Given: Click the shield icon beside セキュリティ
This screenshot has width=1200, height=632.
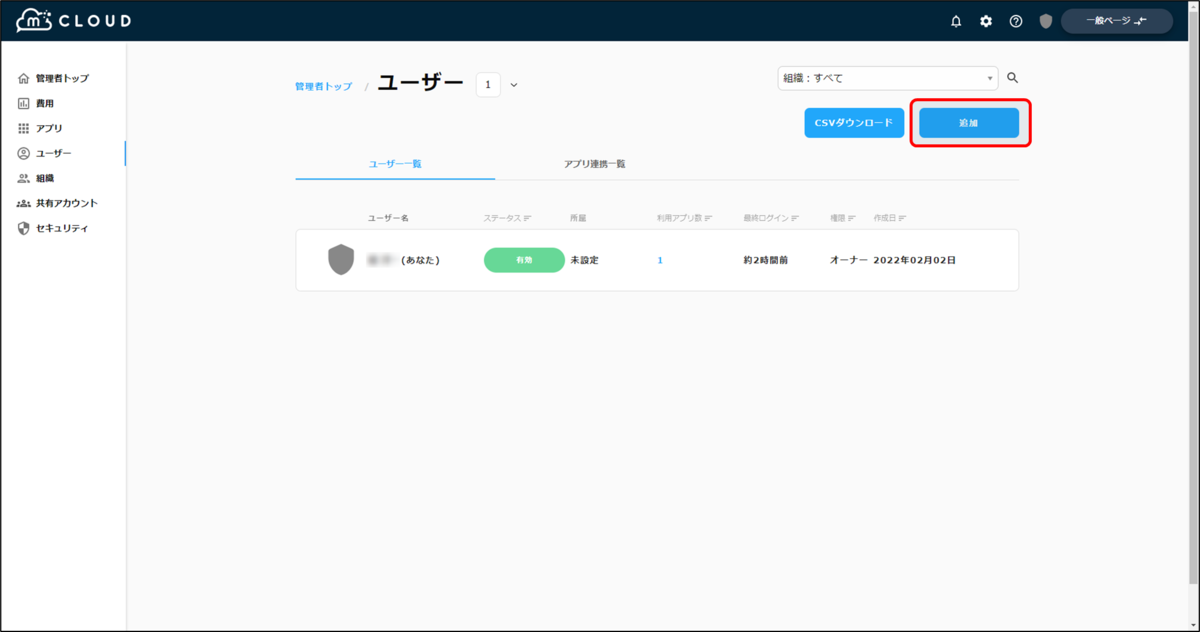Looking at the screenshot, I should point(24,228).
